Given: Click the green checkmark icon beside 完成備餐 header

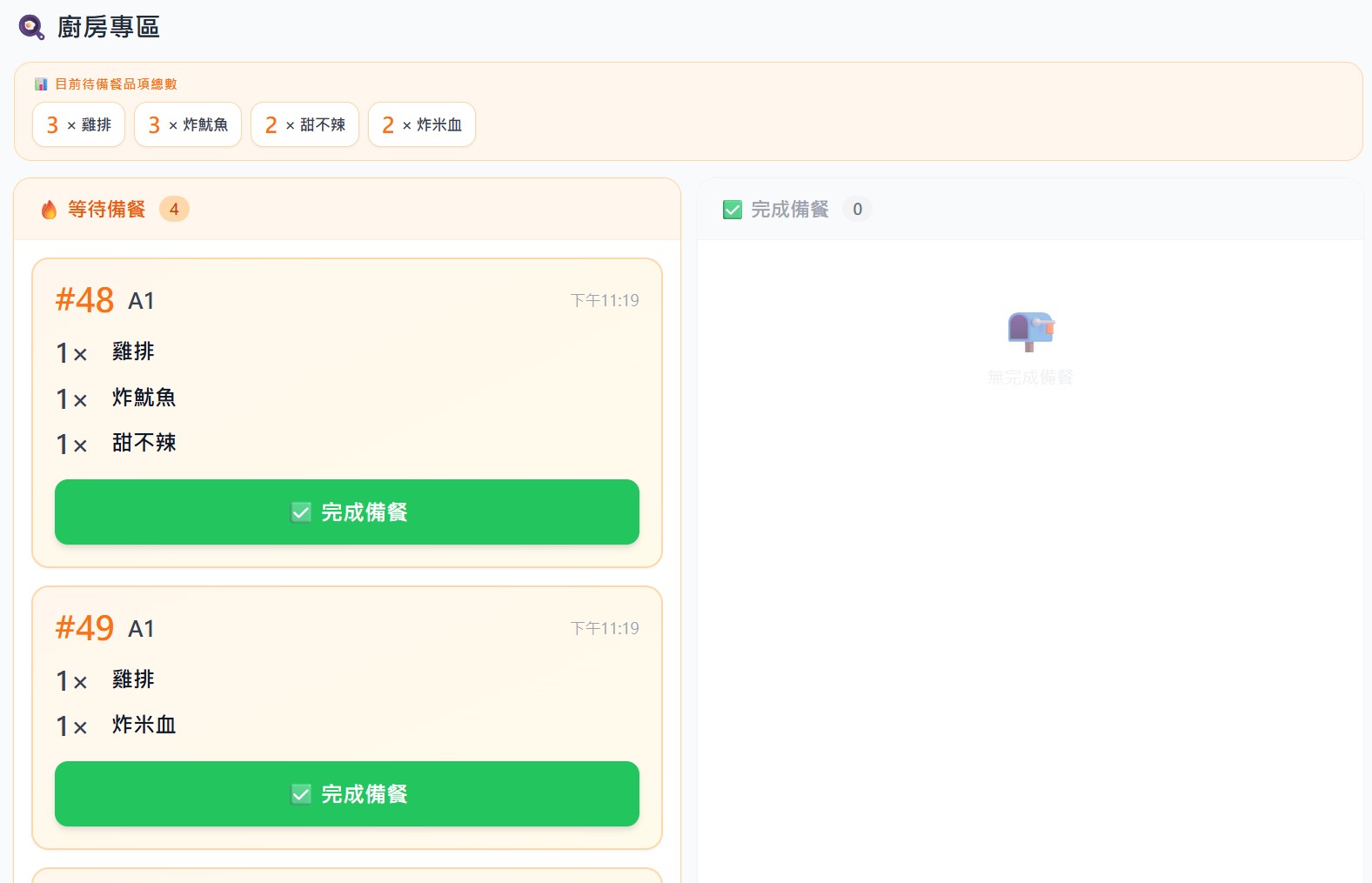Looking at the screenshot, I should 733,210.
